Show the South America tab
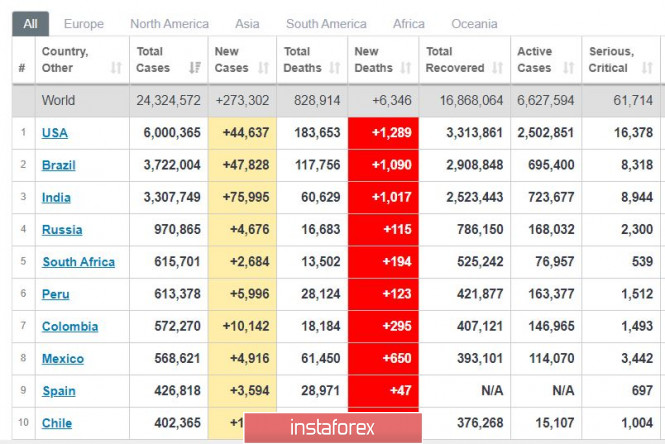This screenshot has height=444, width=665. coord(326,24)
